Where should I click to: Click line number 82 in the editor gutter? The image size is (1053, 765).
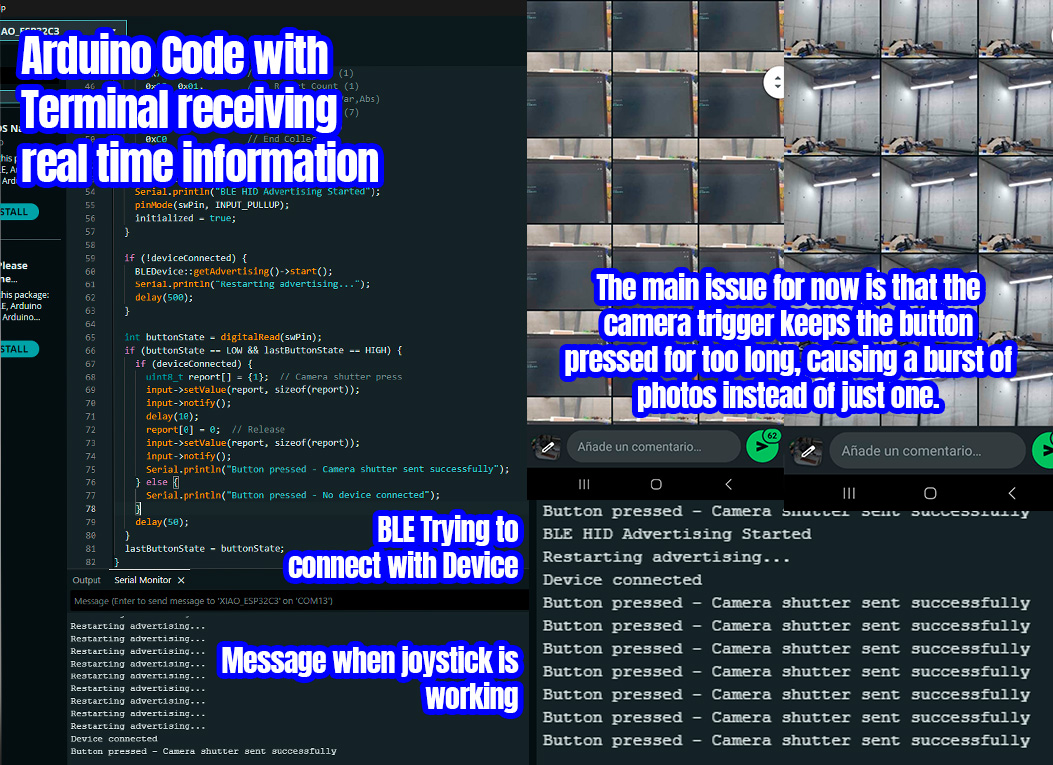pyautogui.click(x=90, y=562)
